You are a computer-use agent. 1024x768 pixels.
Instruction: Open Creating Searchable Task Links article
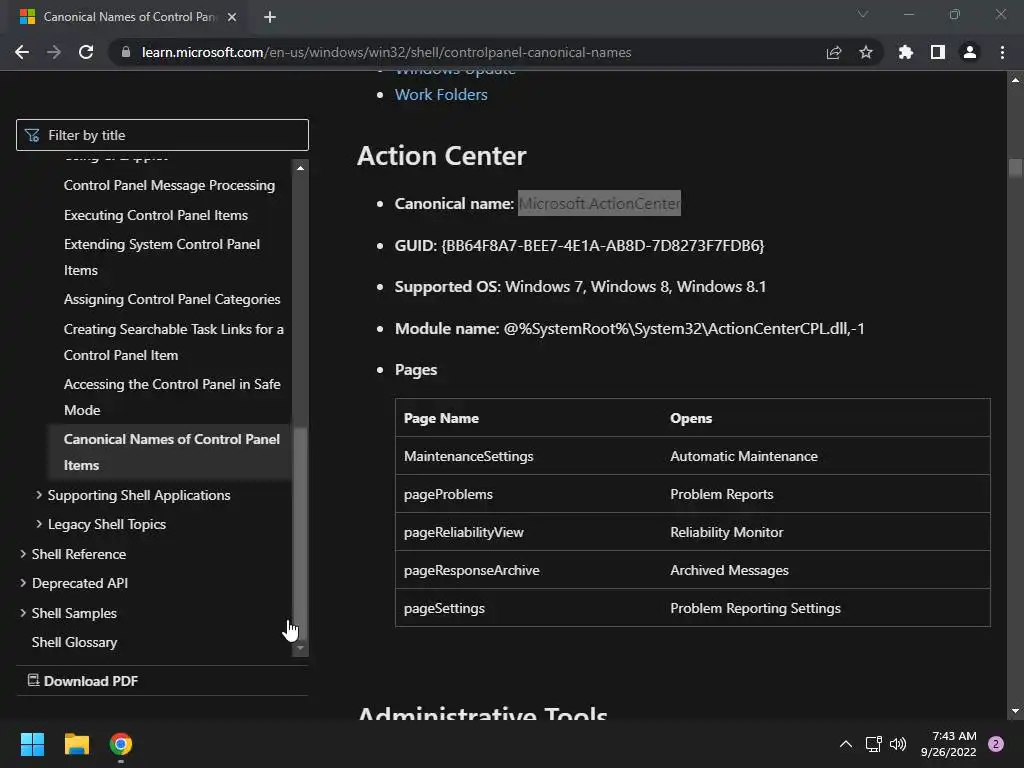point(173,342)
